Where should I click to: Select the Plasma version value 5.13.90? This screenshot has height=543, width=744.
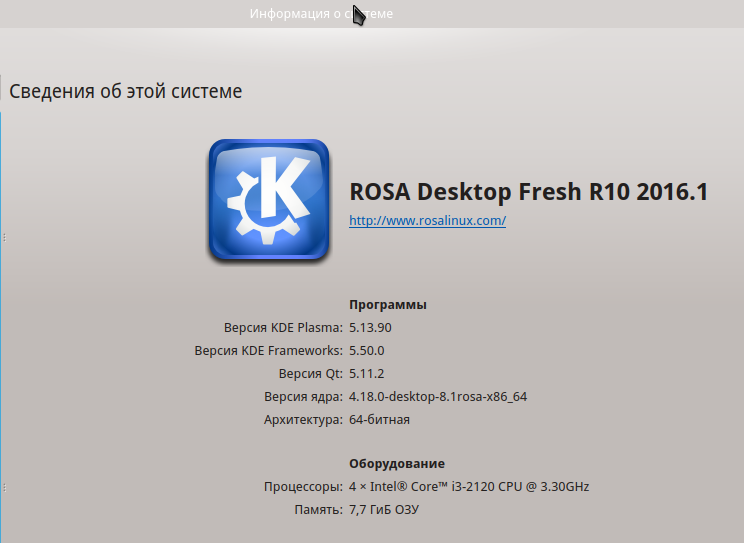[x=372, y=328]
